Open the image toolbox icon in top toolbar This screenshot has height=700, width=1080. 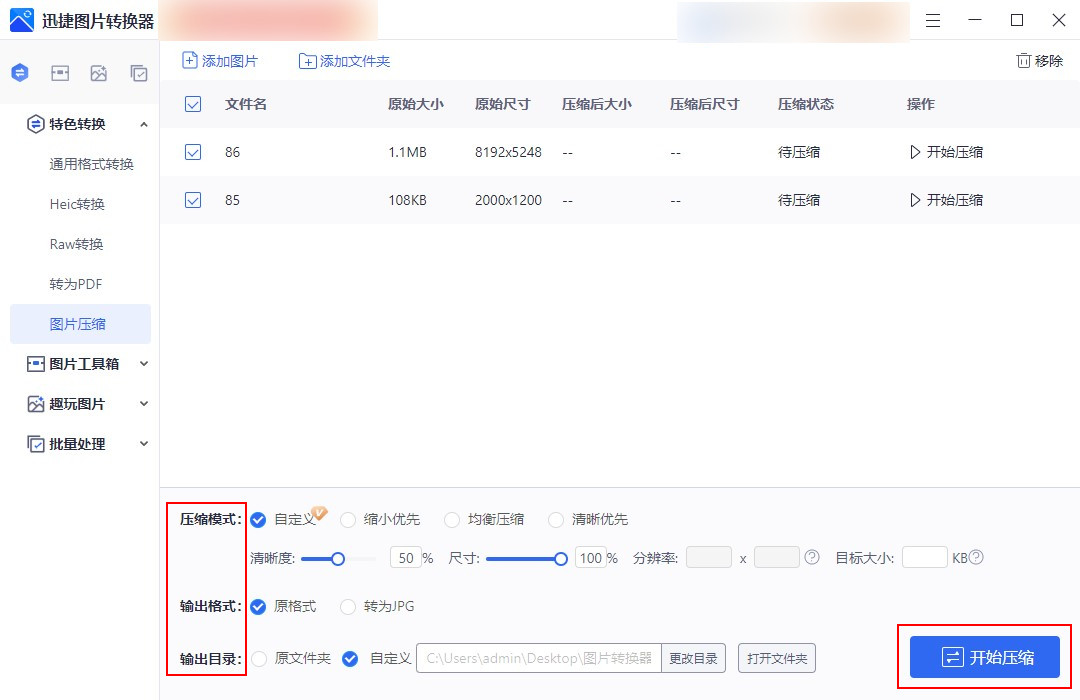click(x=60, y=72)
